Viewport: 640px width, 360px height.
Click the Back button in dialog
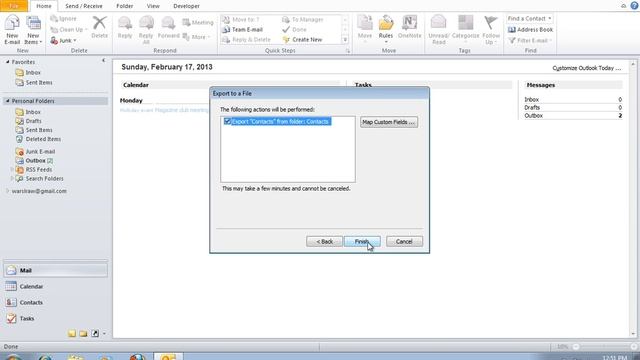click(324, 242)
